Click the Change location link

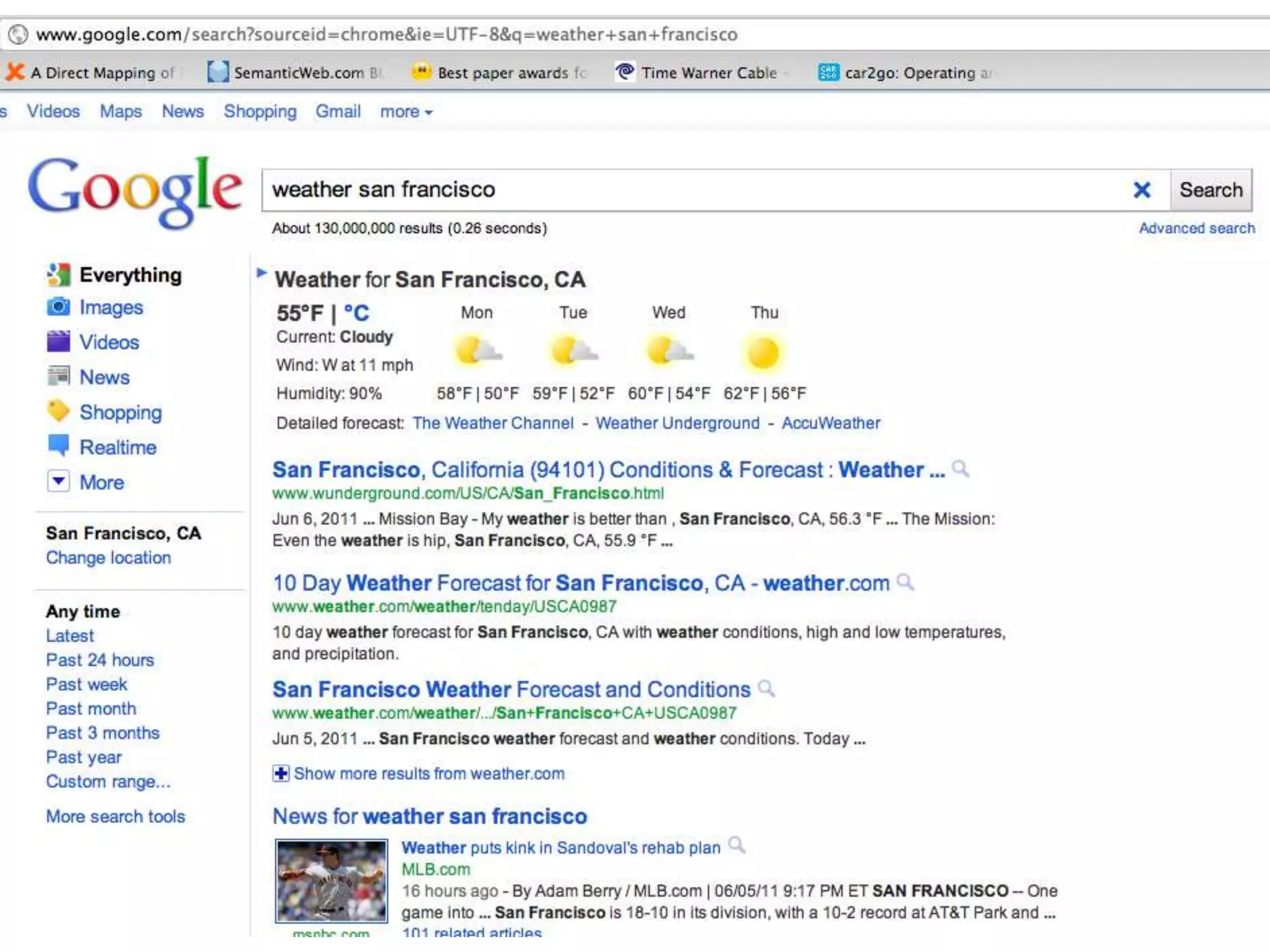click(x=109, y=558)
